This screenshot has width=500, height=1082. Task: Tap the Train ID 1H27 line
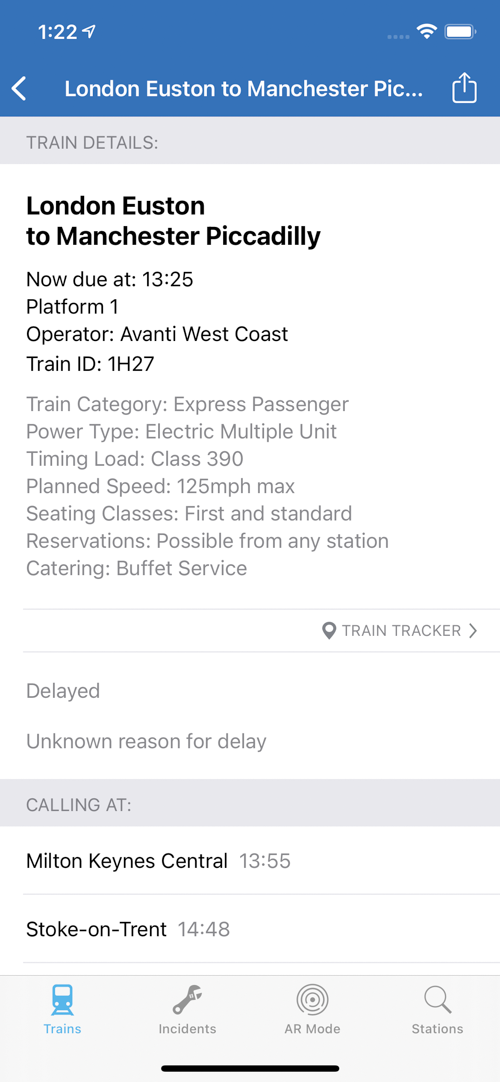[x=90, y=364]
